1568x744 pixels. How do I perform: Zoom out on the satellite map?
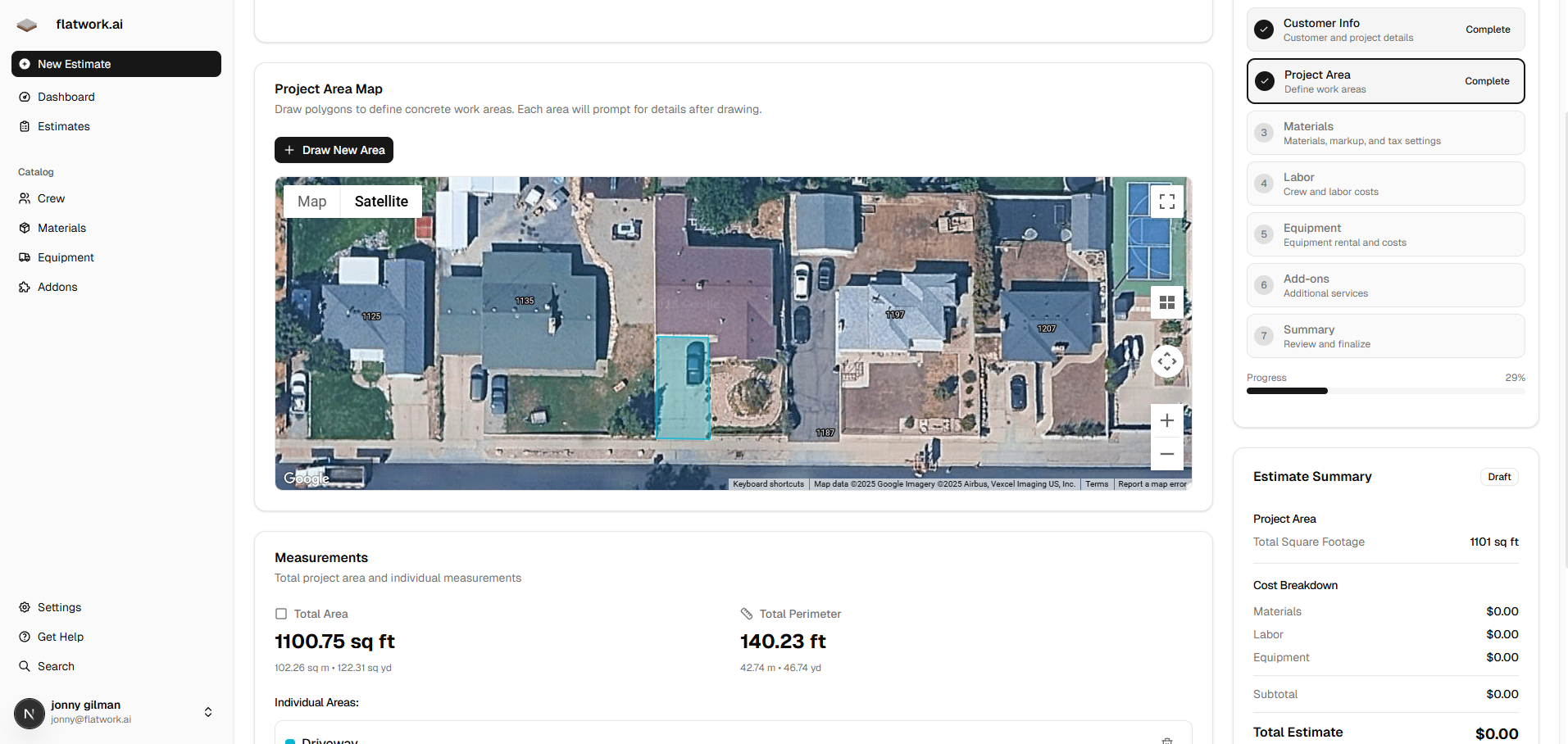point(1166,454)
